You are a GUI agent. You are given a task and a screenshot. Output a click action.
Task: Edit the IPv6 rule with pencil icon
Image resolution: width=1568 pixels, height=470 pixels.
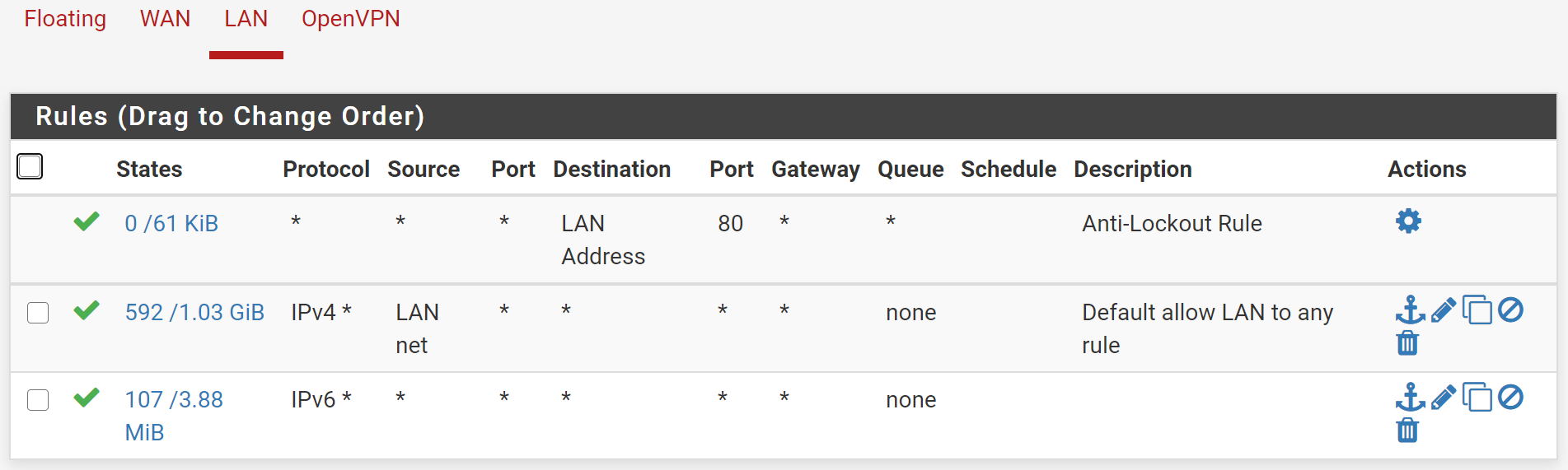(1444, 398)
